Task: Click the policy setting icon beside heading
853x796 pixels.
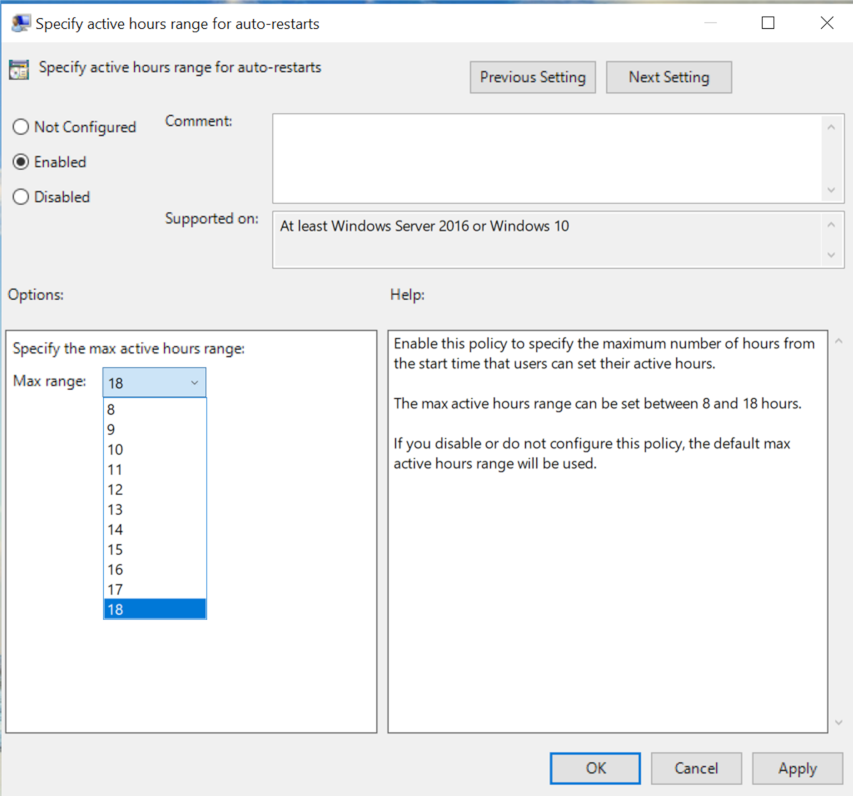Action: coord(19,70)
